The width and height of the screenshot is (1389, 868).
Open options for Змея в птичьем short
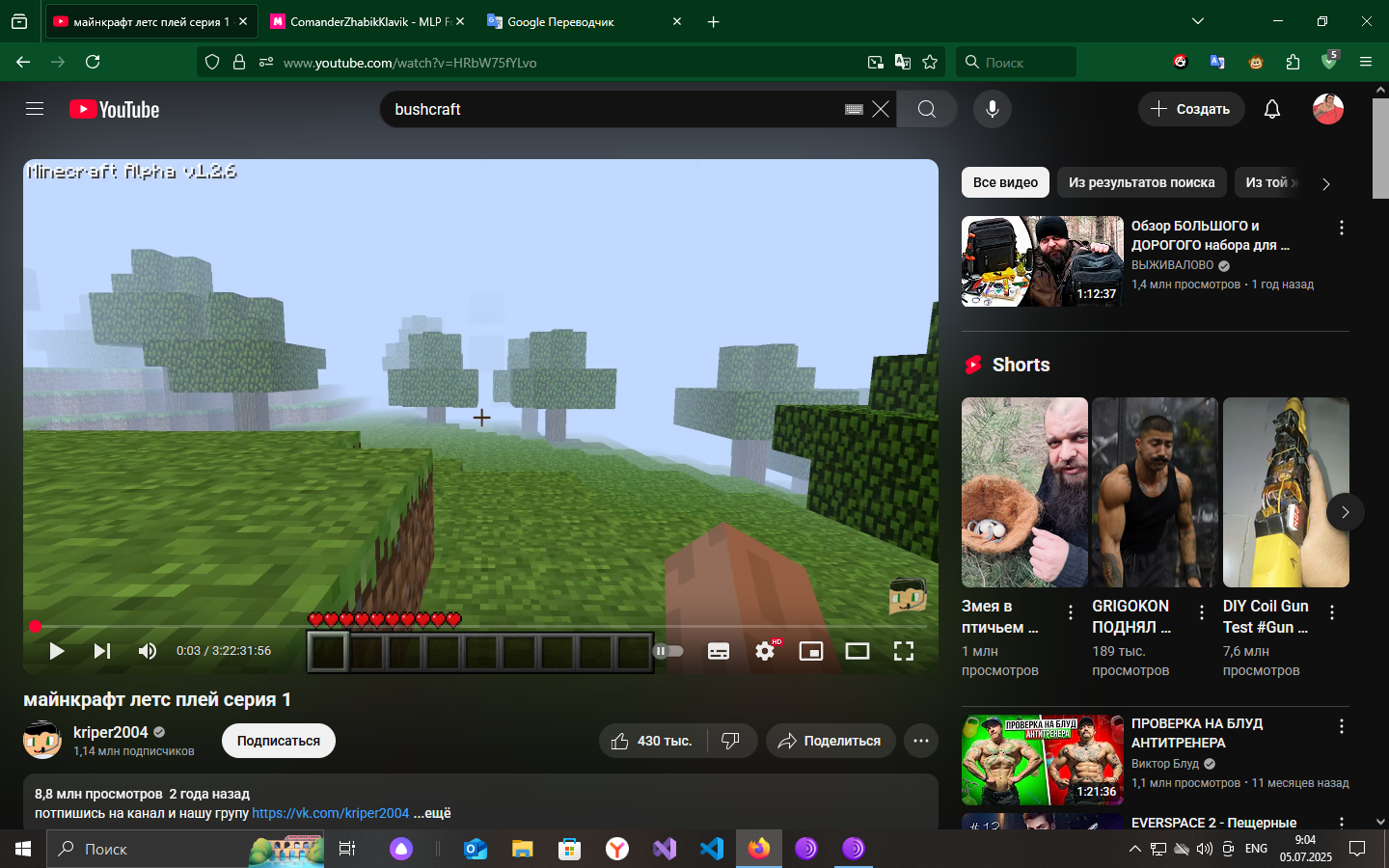pos(1071,612)
